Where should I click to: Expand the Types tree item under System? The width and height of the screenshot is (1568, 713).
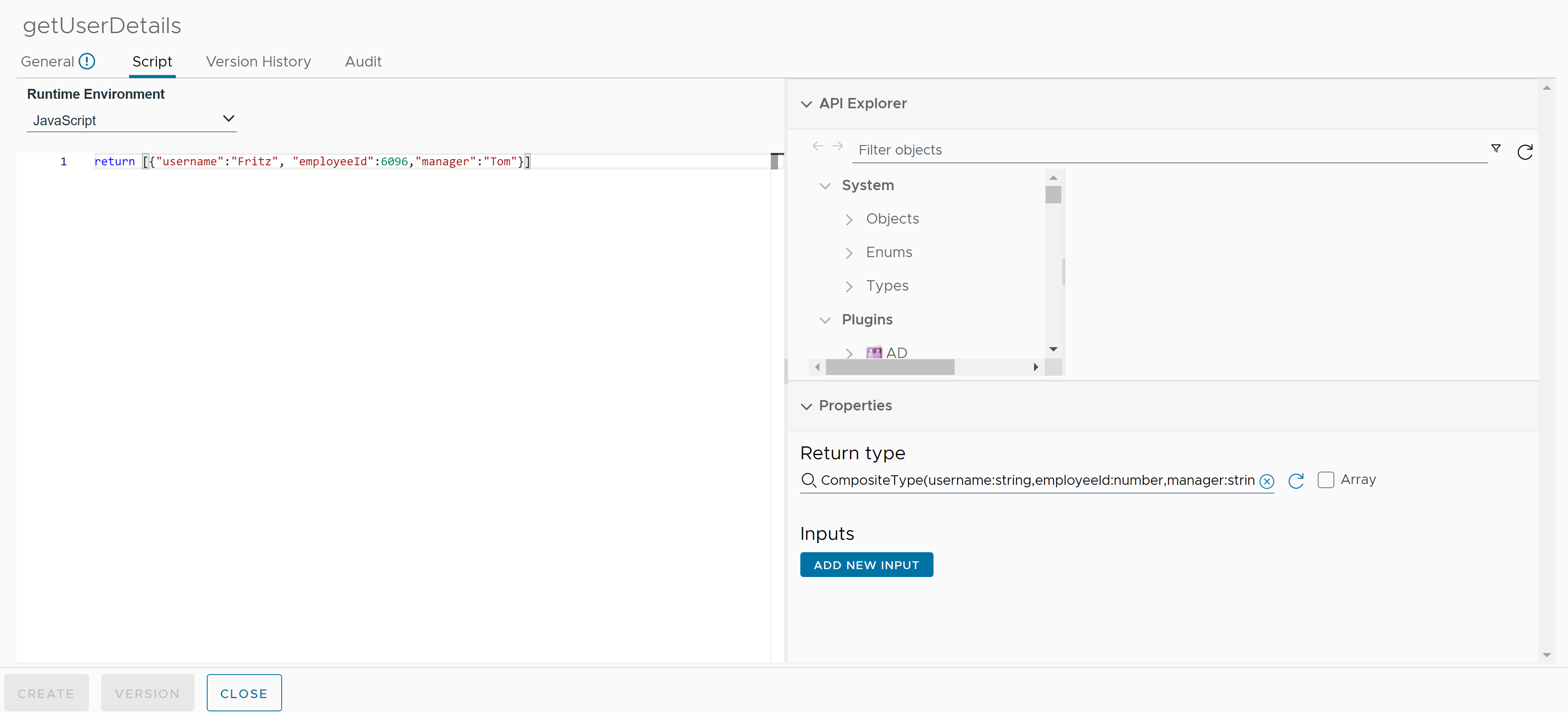[849, 285]
